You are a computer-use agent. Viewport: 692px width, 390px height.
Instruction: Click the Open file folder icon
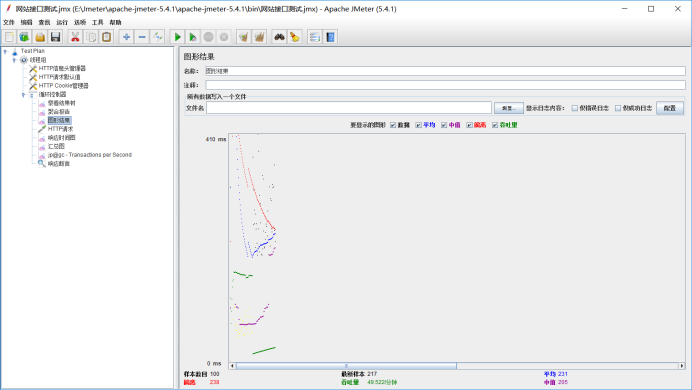(40, 37)
